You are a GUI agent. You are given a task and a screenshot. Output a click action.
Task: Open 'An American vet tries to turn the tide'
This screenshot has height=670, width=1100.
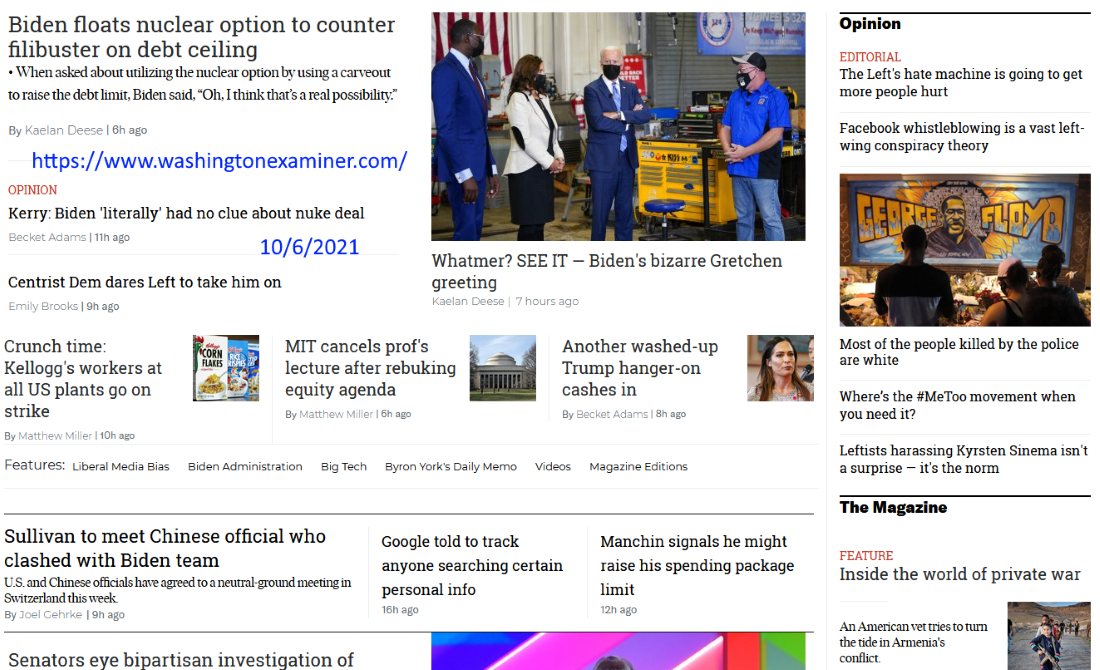(x=913, y=642)
